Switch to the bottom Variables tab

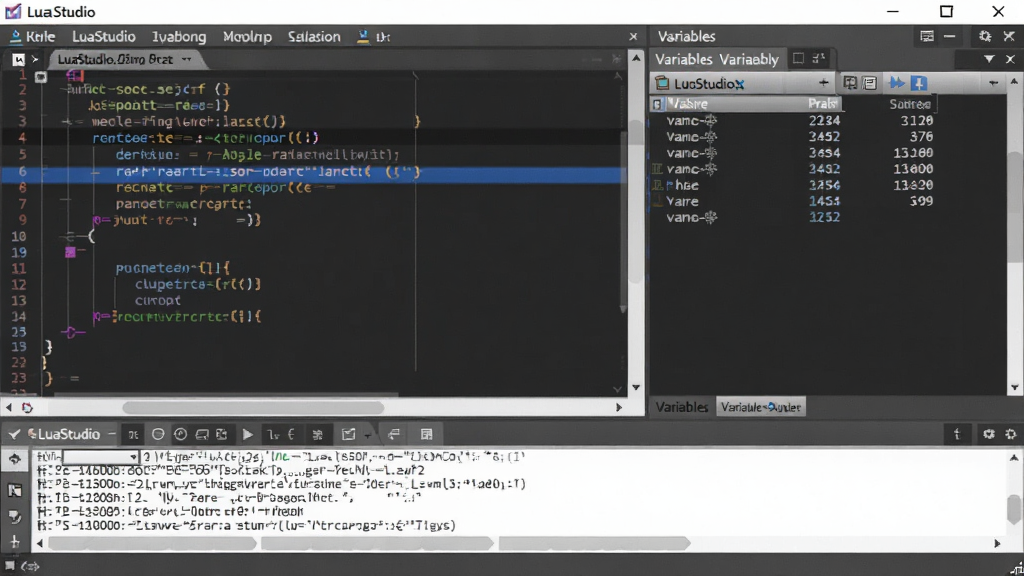click(682, 407)
